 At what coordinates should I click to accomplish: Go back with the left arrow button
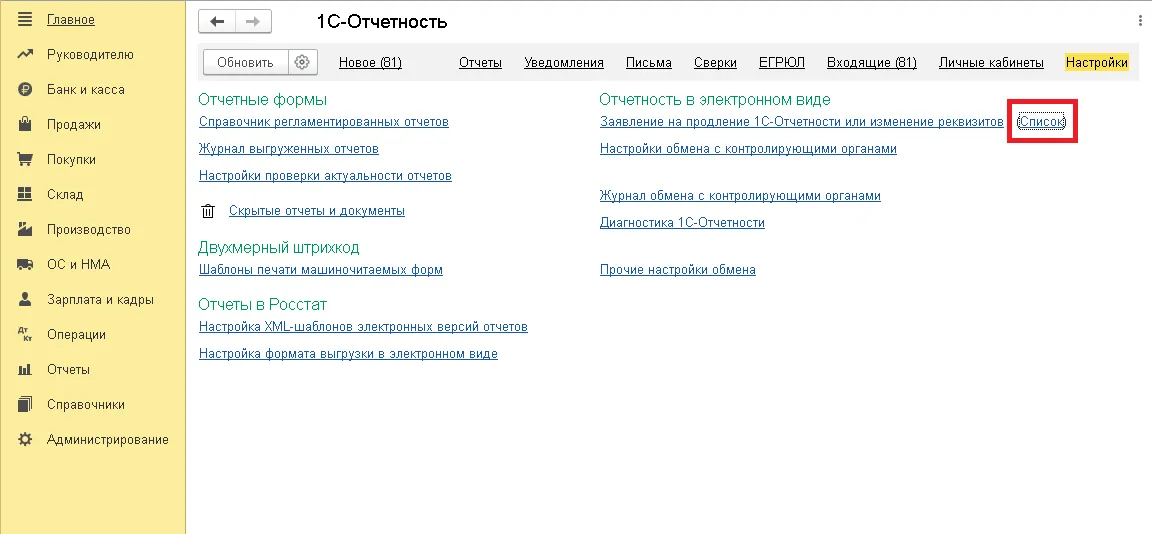point(217,21)
